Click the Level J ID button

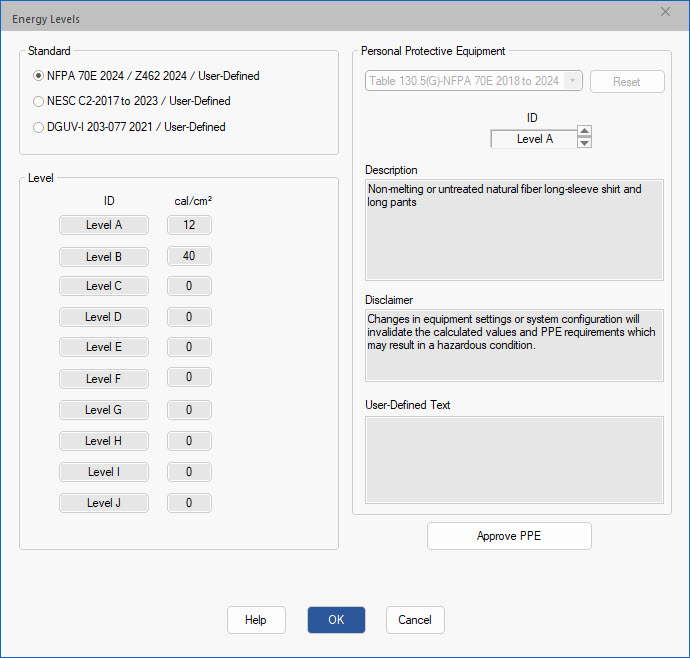point(104,503)
